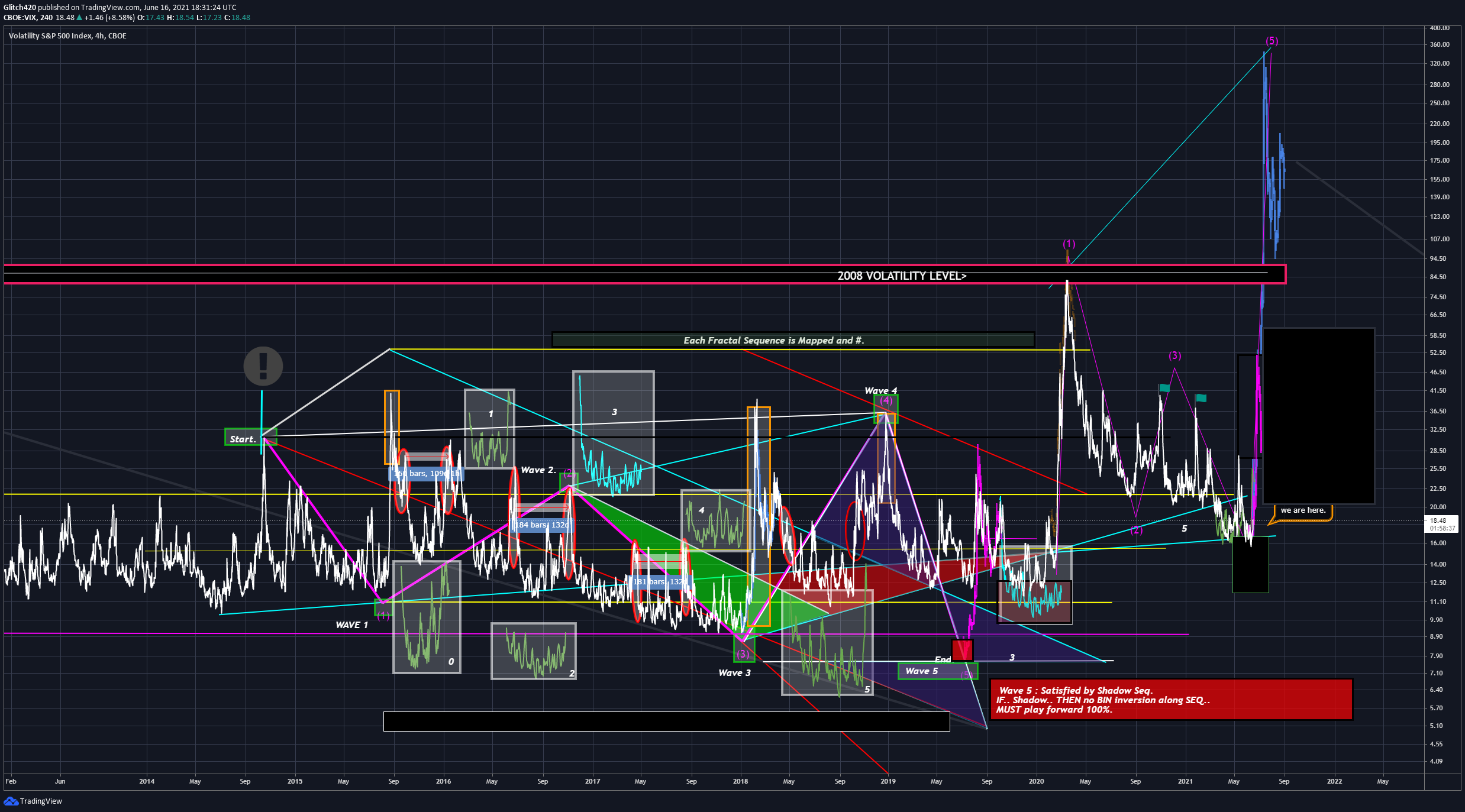Click the magenta (5) label at chart top
Image resolution: width=1465 pixels, height=812 pixels.
pyautogui.click(x=1272, y=41)
